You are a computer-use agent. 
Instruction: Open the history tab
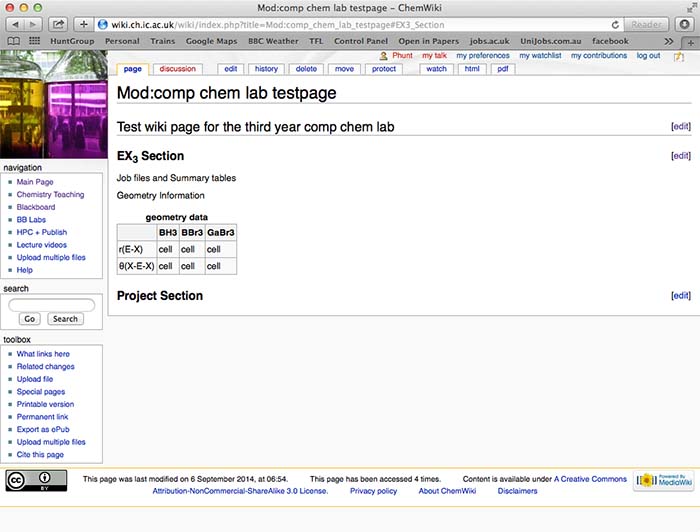point(266,69)
